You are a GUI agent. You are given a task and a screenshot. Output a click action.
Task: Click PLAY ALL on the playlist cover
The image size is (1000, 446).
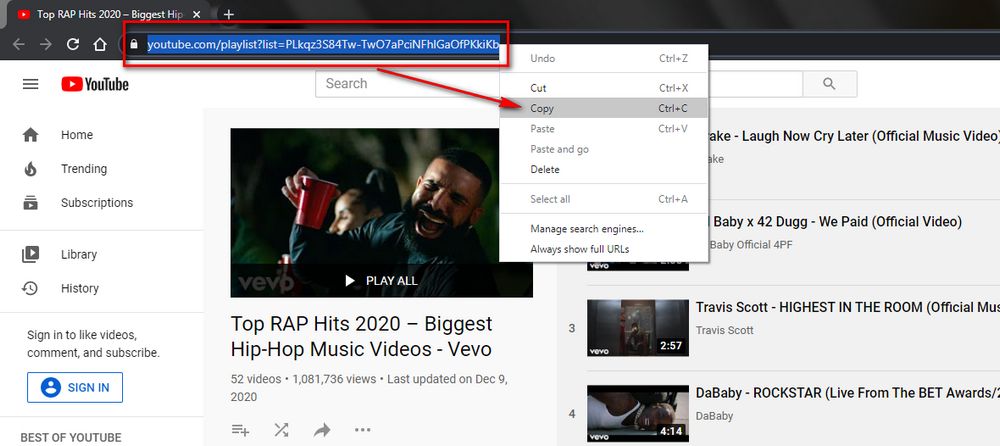pyautogui.click(x=381, y=281)
